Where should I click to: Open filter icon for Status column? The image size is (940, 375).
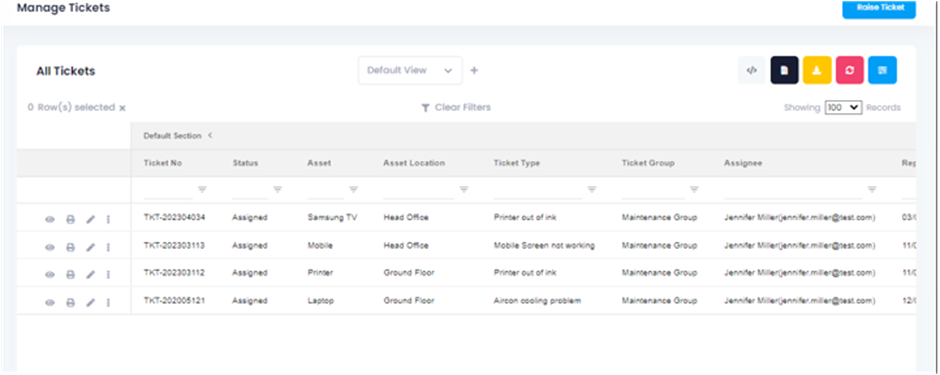pyautogui.click(x=278, y=189)
